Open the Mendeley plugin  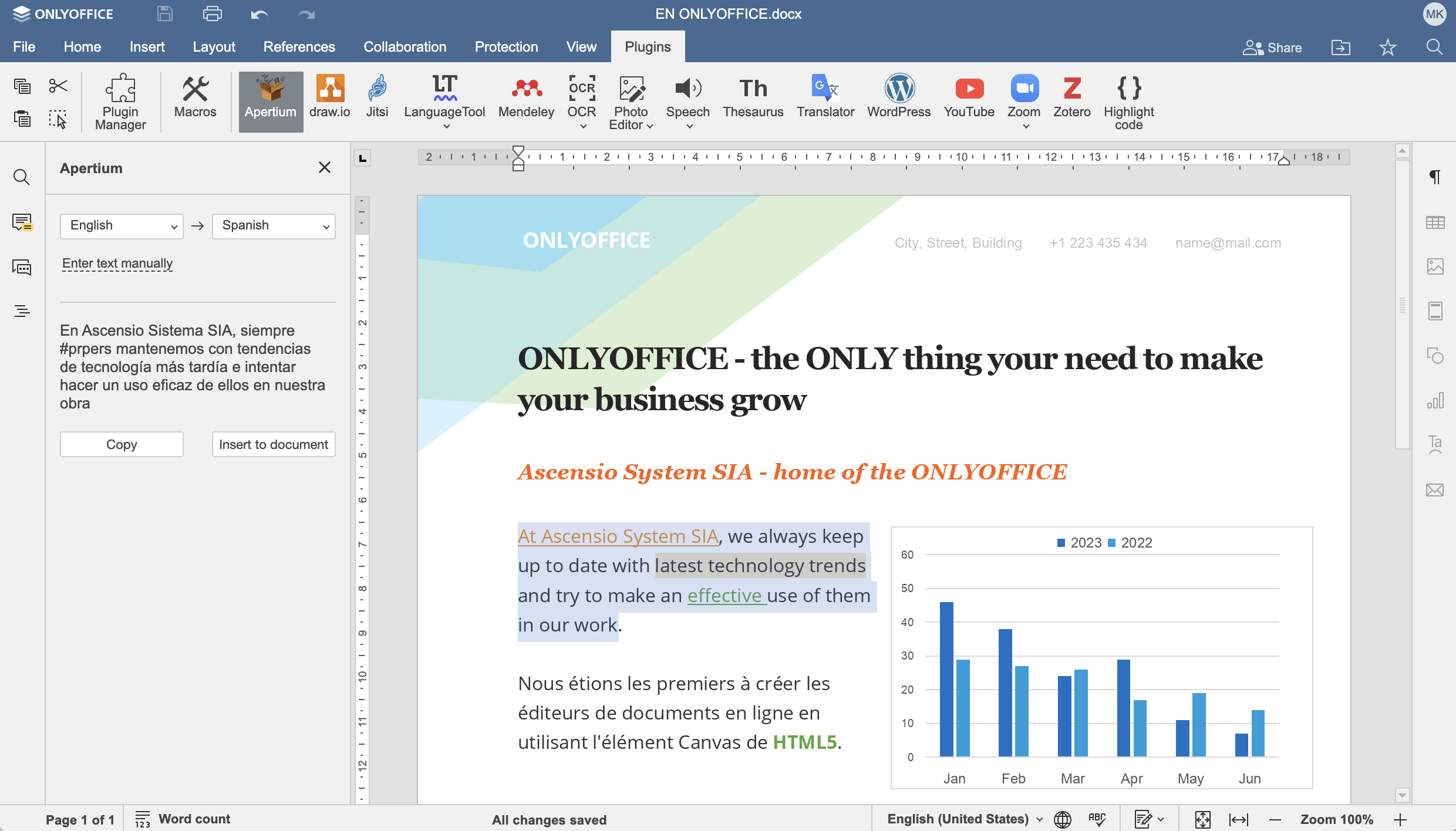click(x=526, y=97)
